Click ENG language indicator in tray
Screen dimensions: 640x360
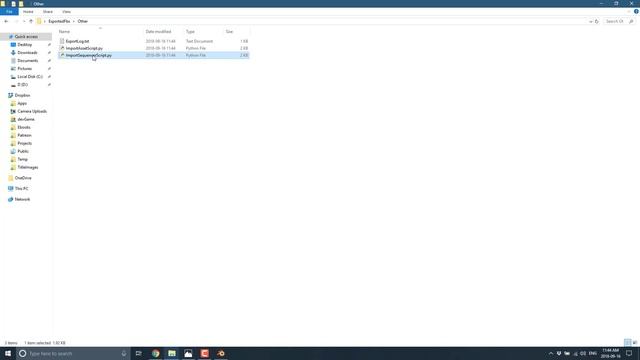(593, 353)
